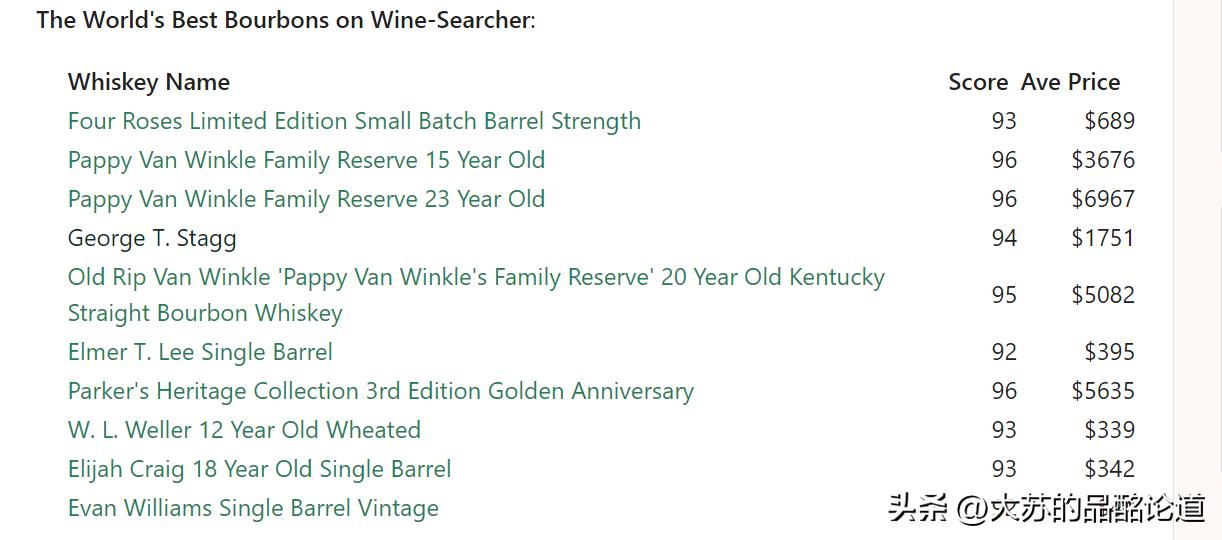Click the Ave Price column header
This screenshot has height=540, width=1222.
pyautogui.click(x=1070, y=82)
